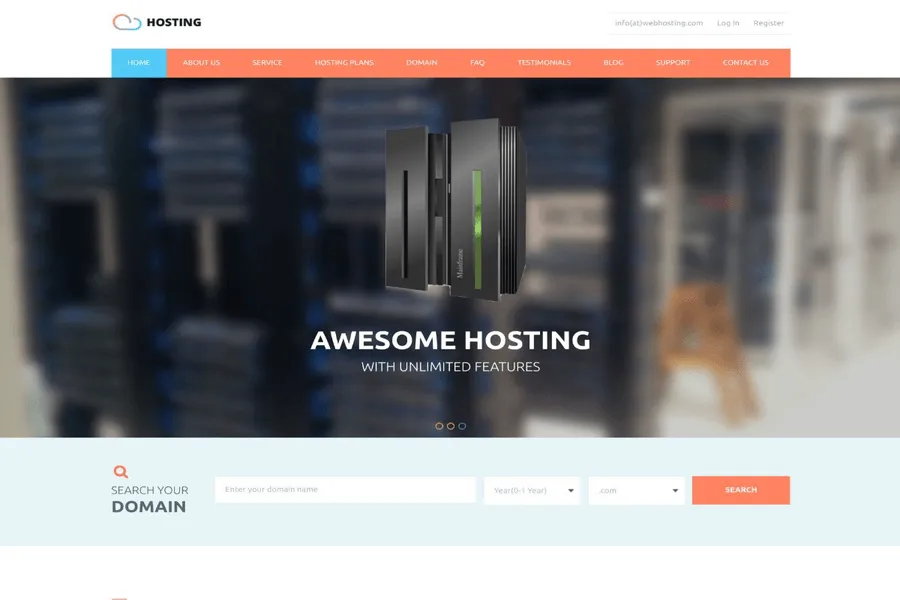Click the server tower image

pos(455,209)
